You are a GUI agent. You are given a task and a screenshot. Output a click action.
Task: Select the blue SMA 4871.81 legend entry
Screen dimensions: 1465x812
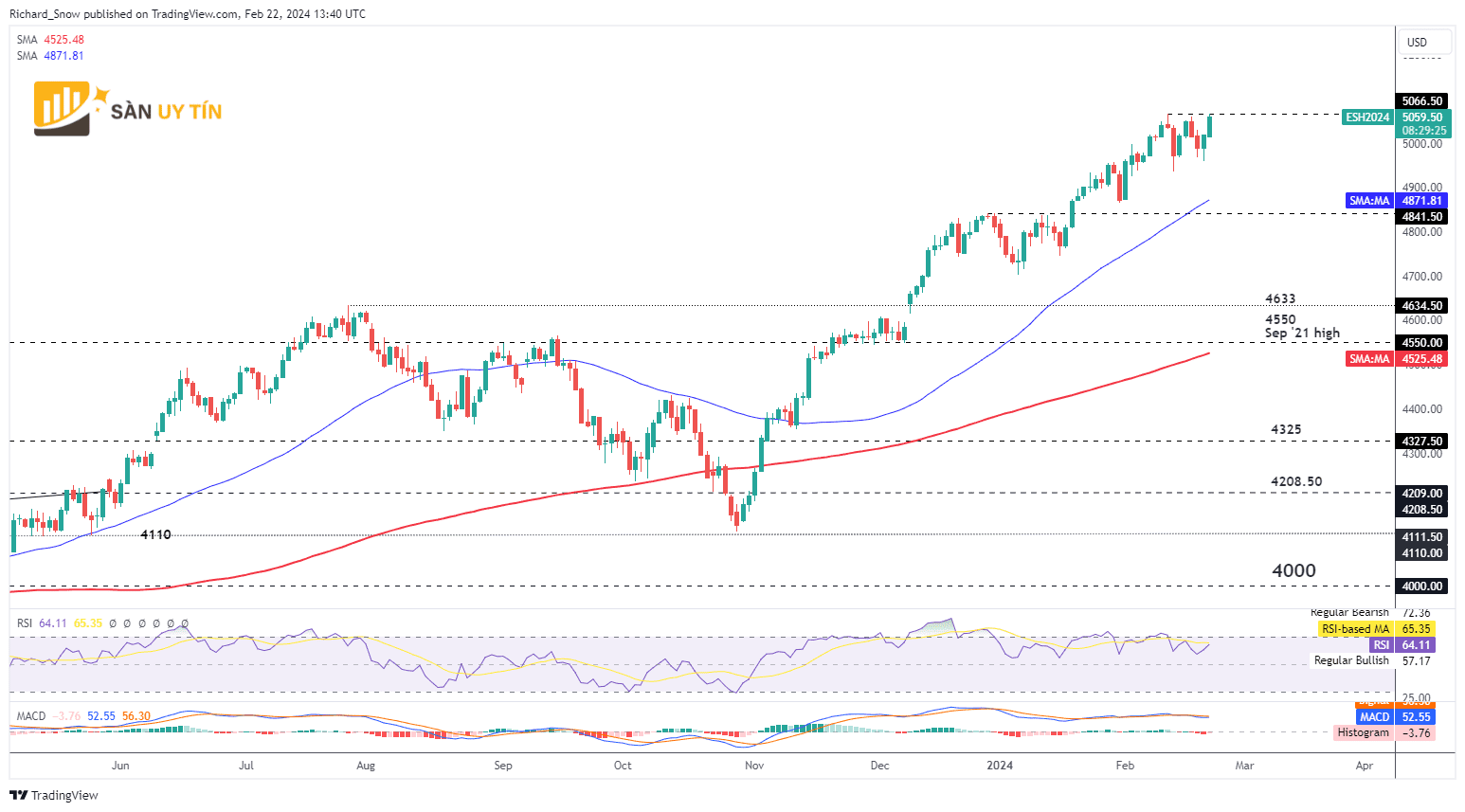click(x=51, y=56)
